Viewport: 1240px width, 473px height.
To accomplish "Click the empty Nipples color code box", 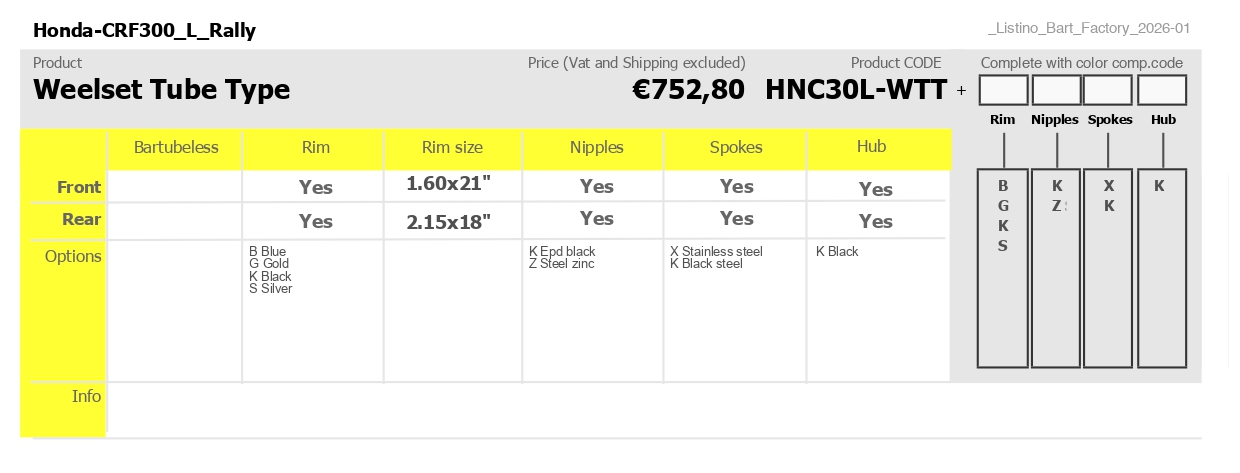I will coord(1056,90).
